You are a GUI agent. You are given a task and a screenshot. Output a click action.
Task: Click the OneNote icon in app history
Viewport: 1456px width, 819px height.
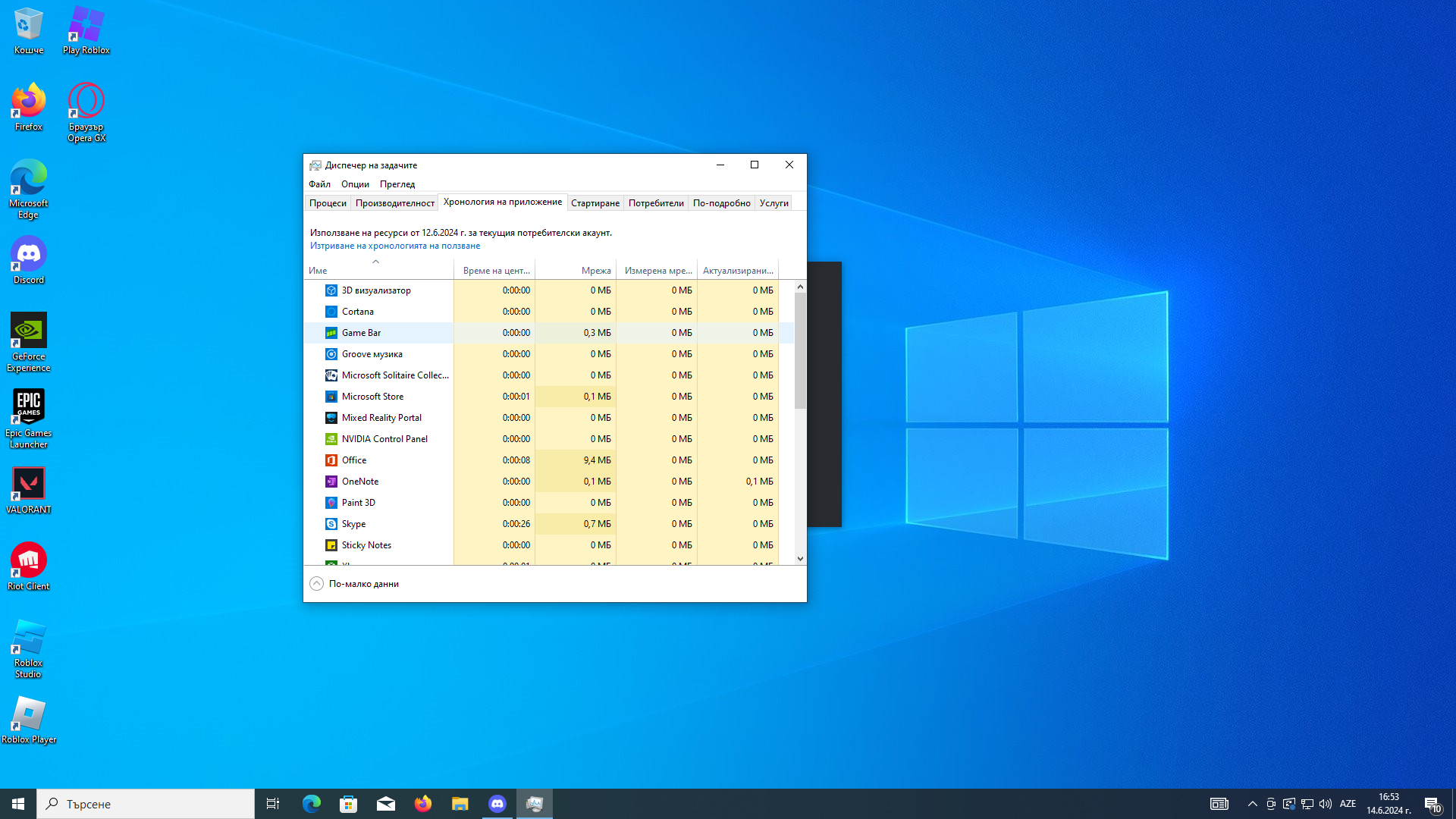click(331, 482)
